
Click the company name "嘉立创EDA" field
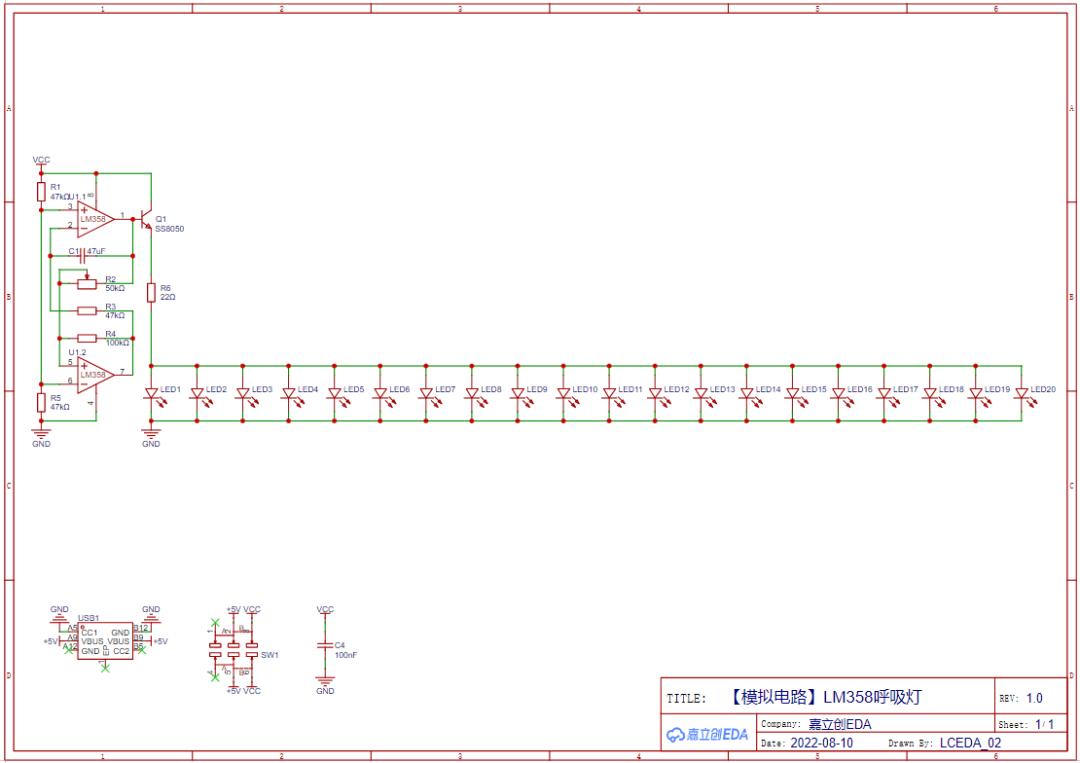click(840, 724)
